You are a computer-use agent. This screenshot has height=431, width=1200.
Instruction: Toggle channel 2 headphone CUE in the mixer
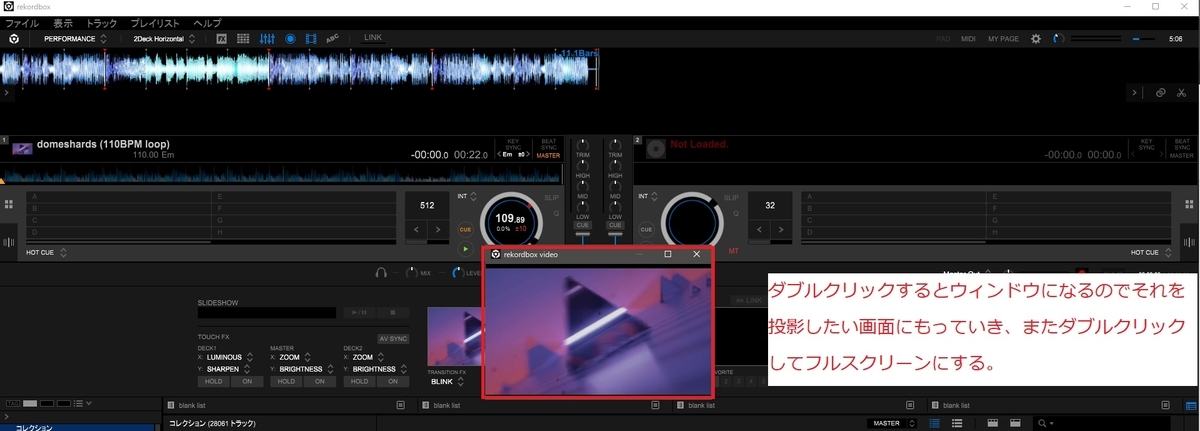coord(614,225)
